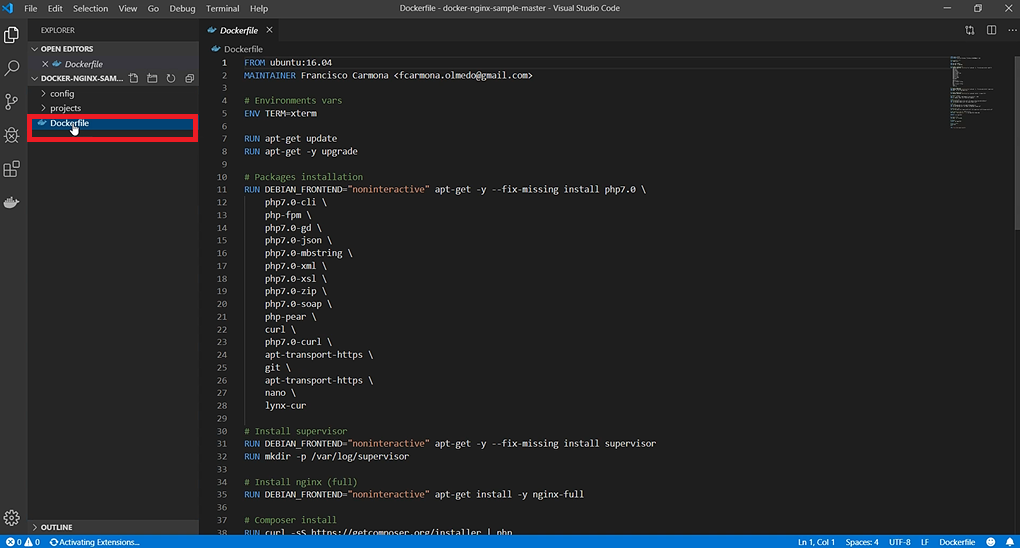This screenshot has height=548, width=1020.
Task: Open the Help menu
Action: coord(259,8)
